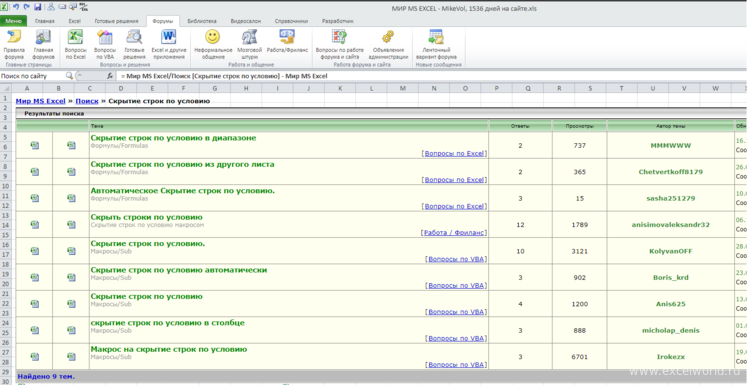Click the magnifier search icon beside Поиск по сайту
The image size is (750, 385).
69,76
